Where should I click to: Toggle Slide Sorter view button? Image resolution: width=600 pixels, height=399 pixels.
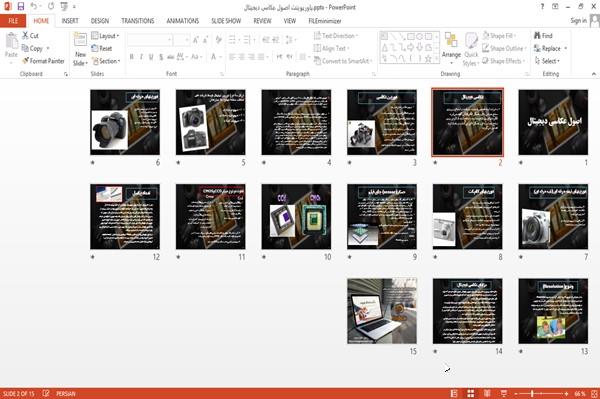pyautogui.click(x=471, y=394)
